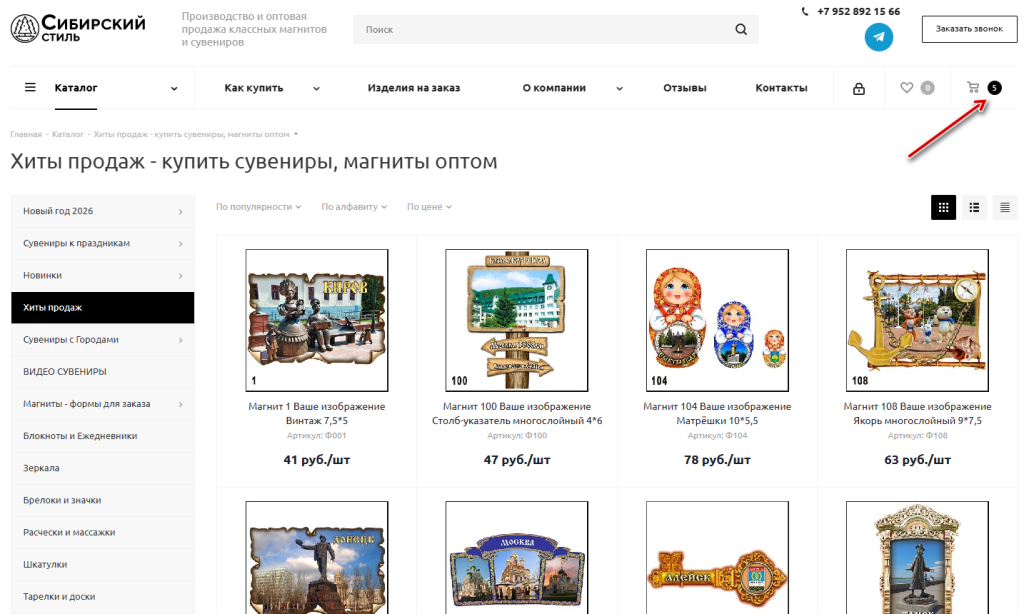Open Блокноты и Ежедневники category
Screen dimensions: 1024x614
(x=103, y=436)
